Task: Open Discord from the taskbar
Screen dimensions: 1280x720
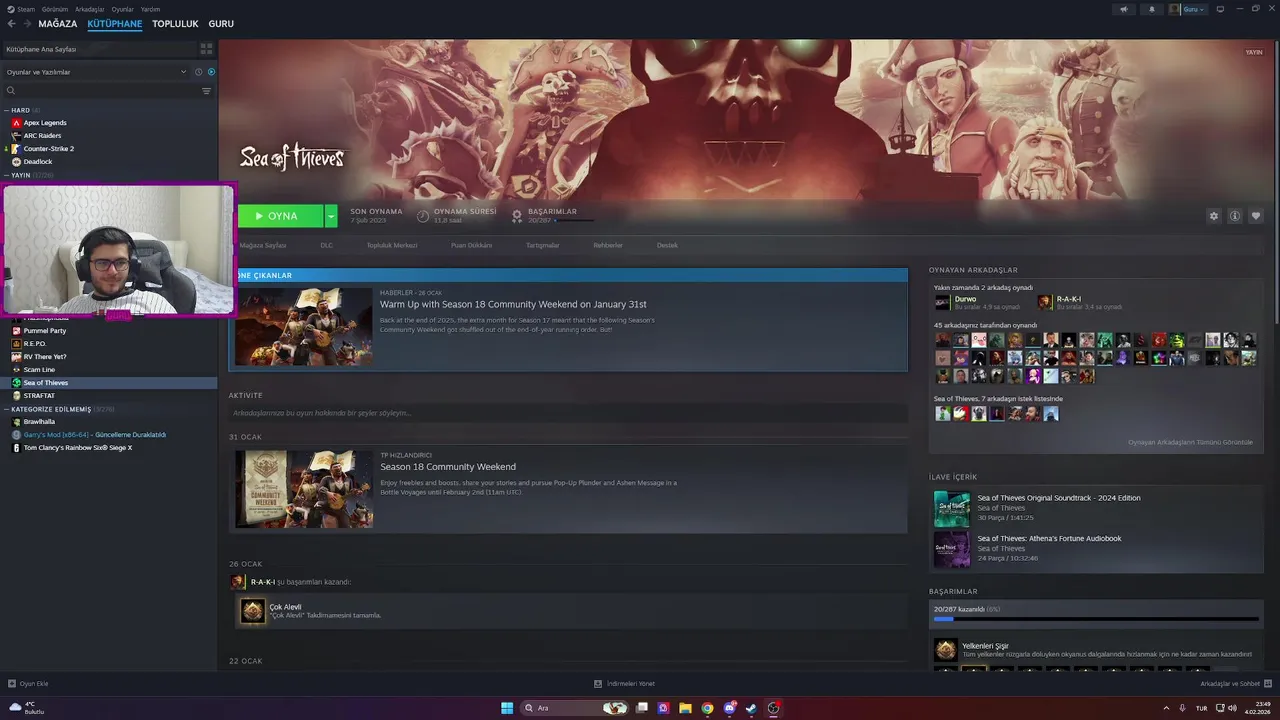Action: 729,708
